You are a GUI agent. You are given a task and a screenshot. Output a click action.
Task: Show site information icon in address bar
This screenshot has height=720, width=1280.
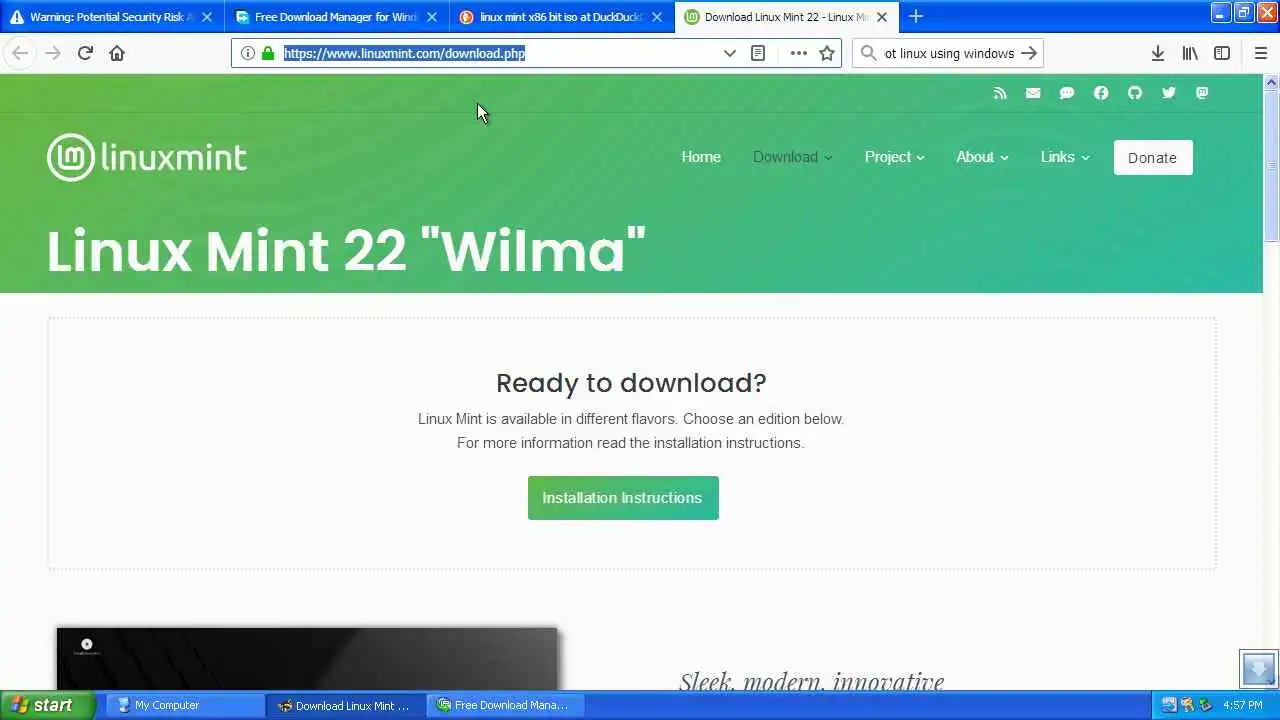pyautogui.click(x=248, y=53)
